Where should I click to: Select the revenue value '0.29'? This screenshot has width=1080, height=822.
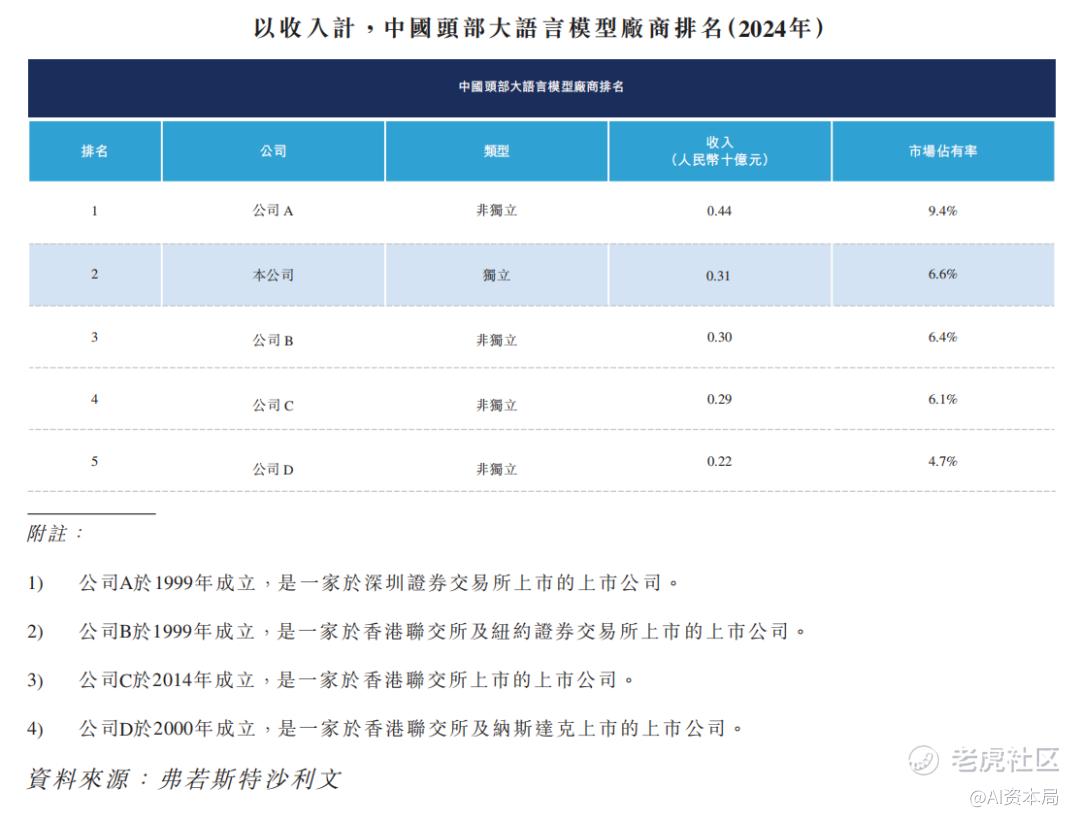tap(719, 399)
